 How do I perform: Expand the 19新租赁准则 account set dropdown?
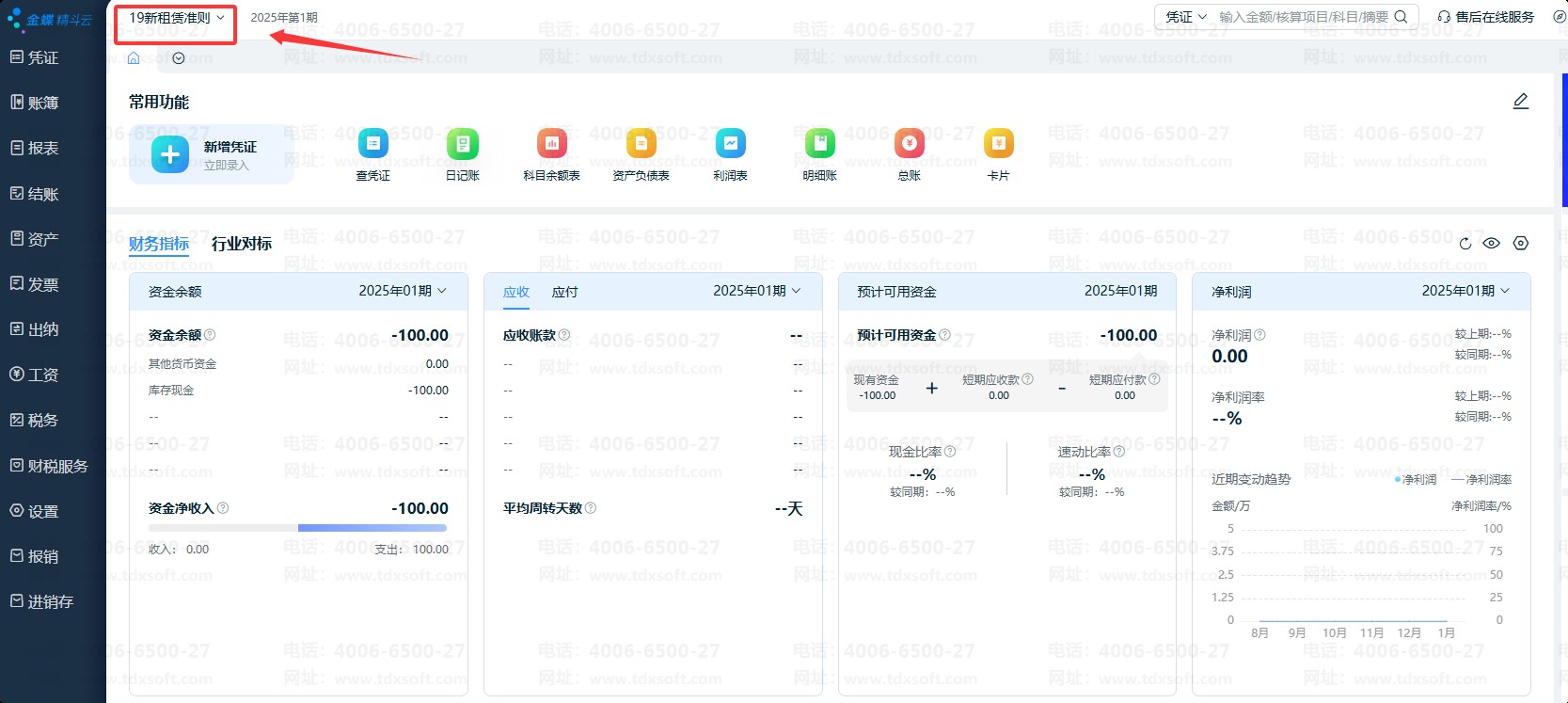click(x=177, y=18)
